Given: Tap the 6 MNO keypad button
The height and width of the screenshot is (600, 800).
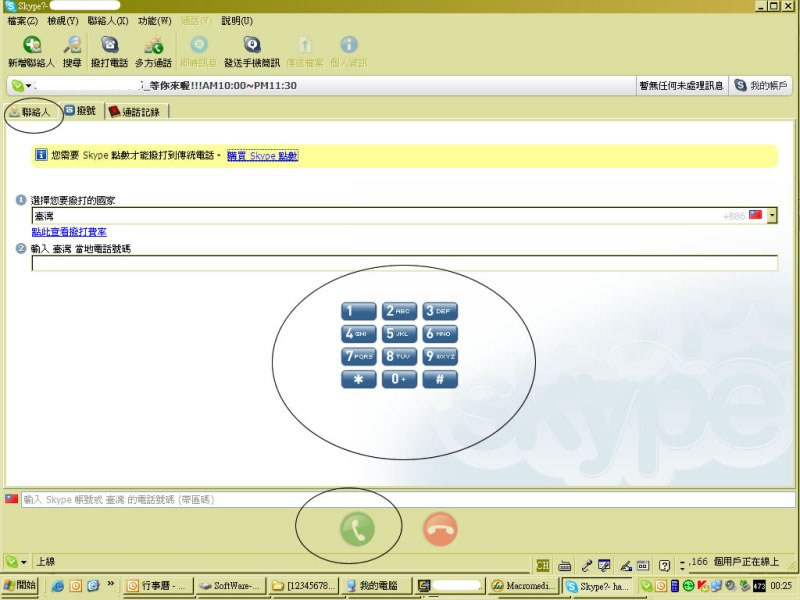Looking at the screenshot, I should tap(440, 334).
